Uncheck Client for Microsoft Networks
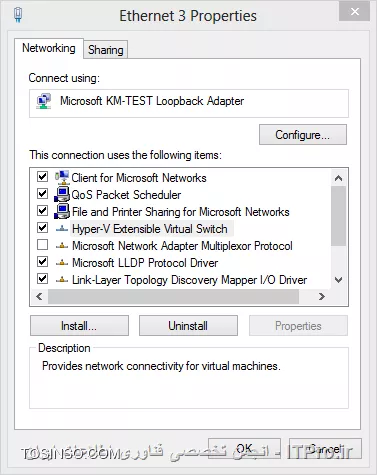Viewport: 377px width, 475px height. pyautogui.click(x=42, y=176)
